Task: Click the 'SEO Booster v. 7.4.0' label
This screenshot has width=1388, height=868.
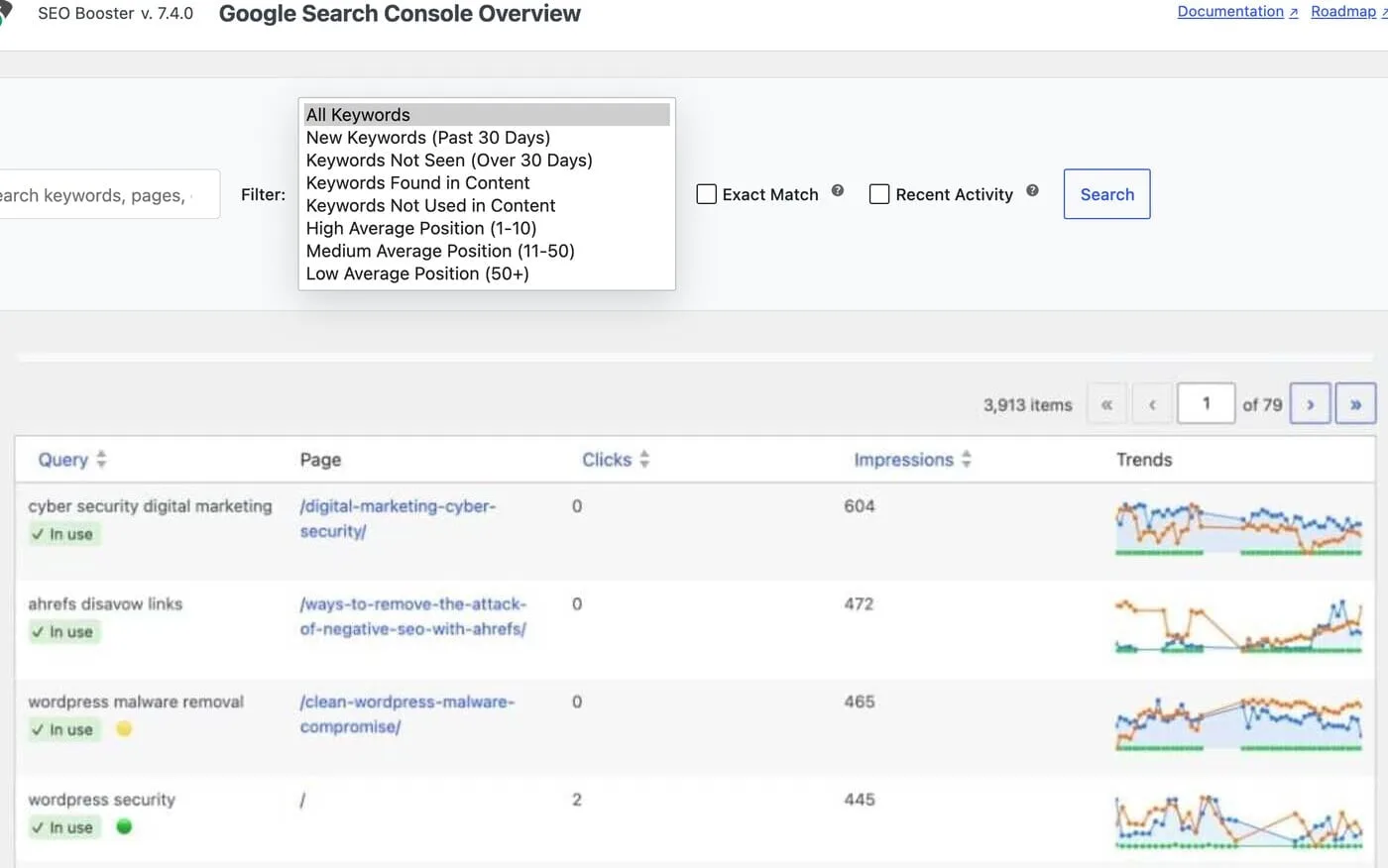Action: (x=115, y=14)
